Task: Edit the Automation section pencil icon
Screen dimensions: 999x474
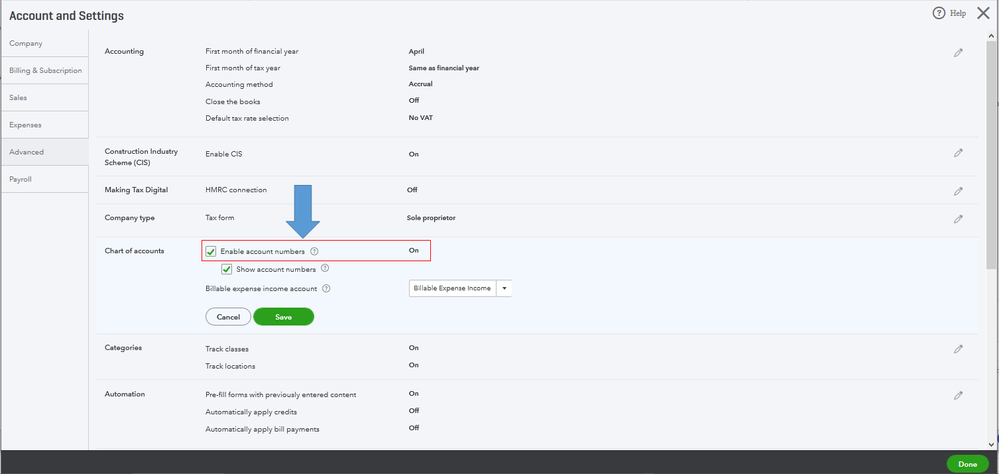Action: [958, 396]
